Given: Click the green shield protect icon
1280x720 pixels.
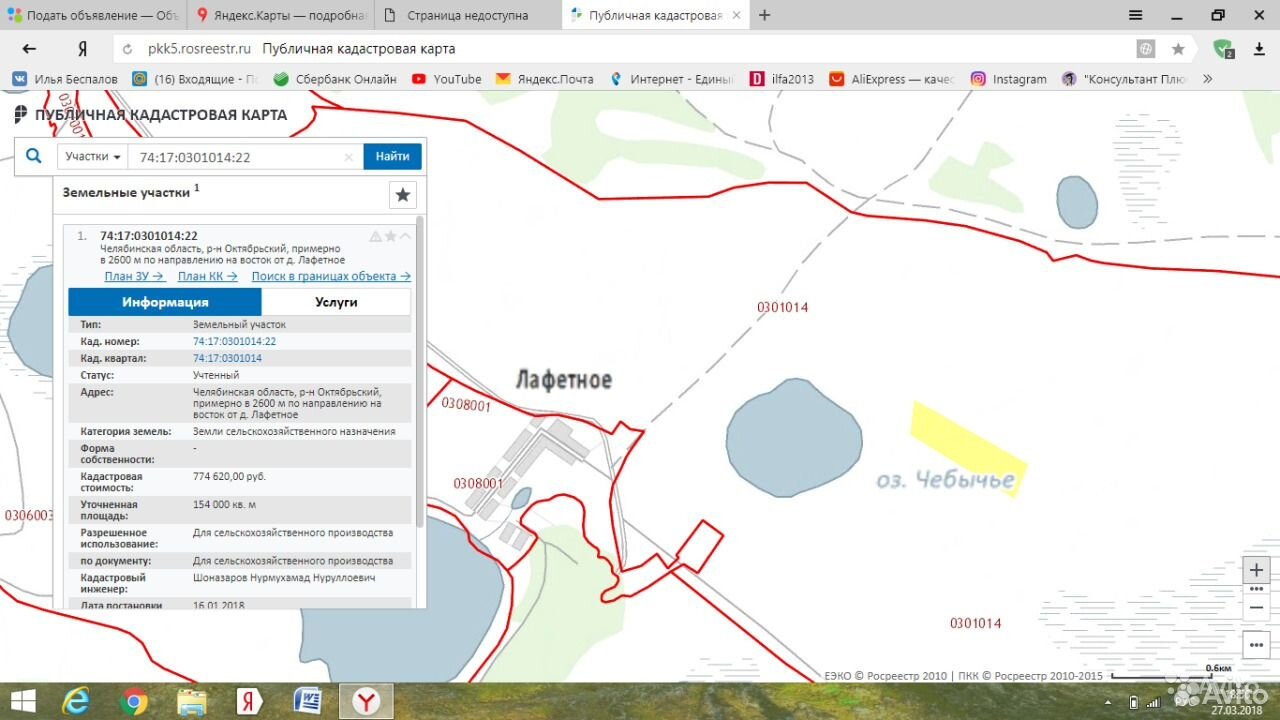Looking at the screenshot, I should point(1222,48).
